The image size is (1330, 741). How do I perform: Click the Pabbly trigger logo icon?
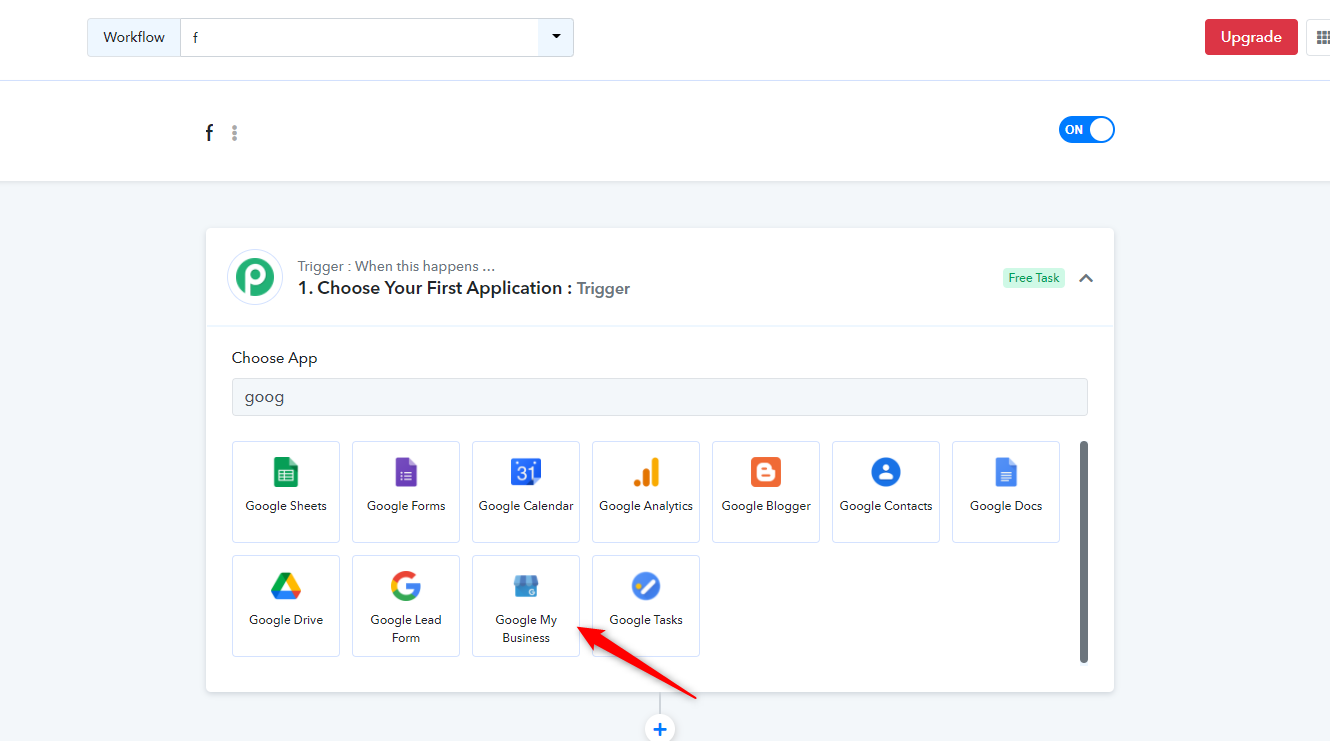click(x=255, y=277)
